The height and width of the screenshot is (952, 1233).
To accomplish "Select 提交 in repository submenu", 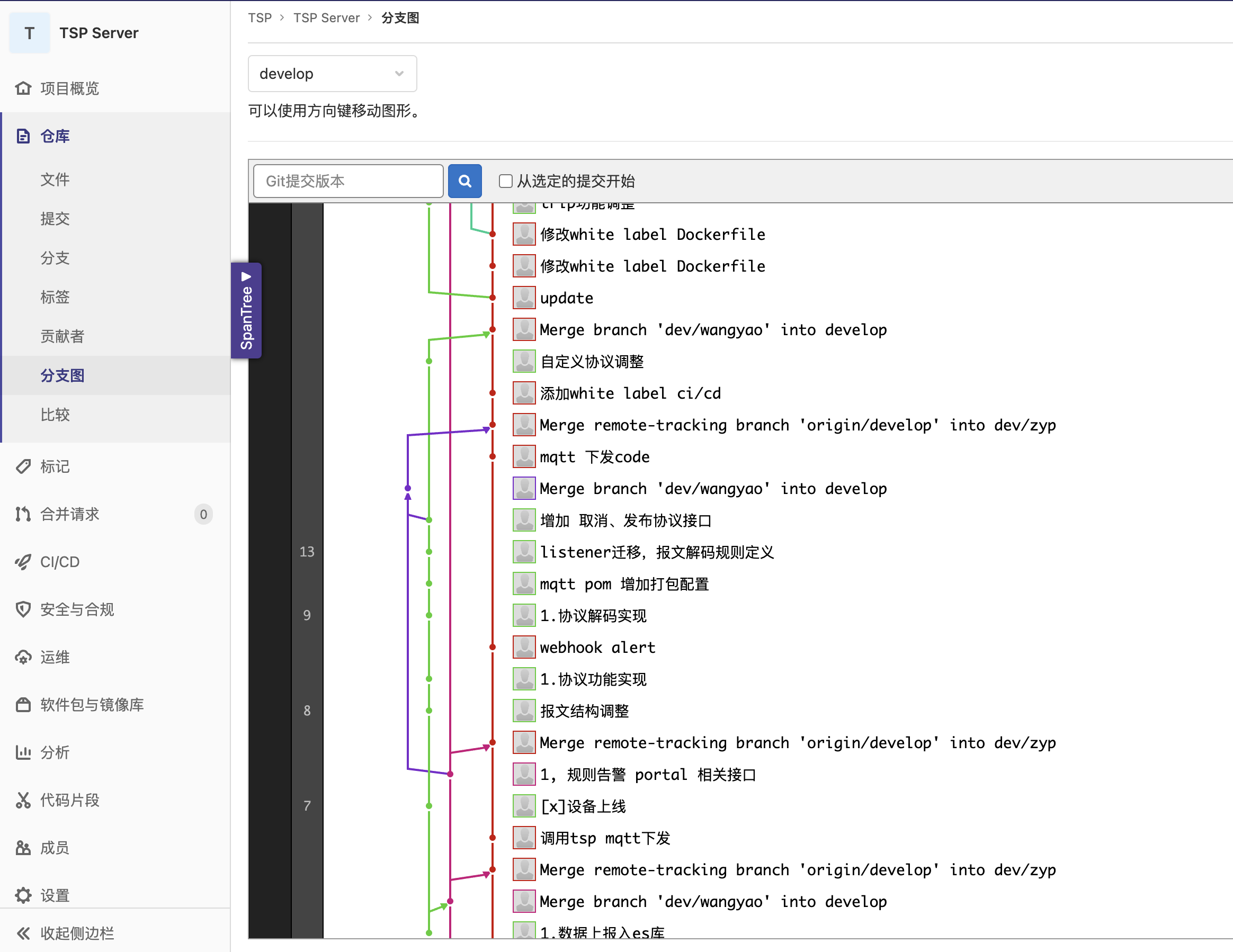I will [x=55, y=219].
